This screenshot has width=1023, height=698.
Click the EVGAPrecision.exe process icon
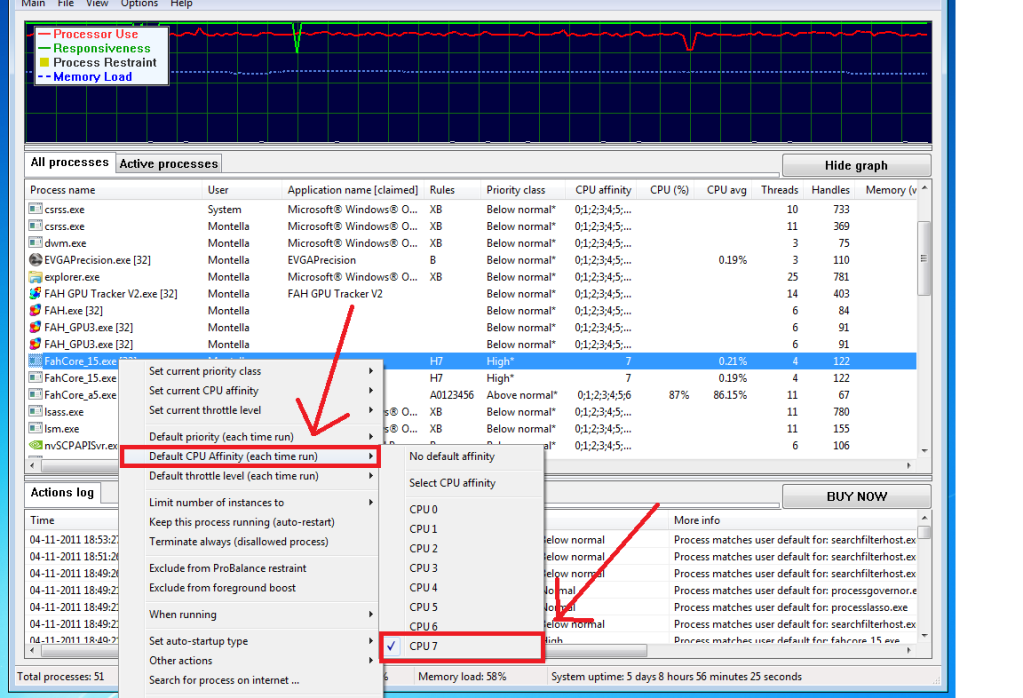[x=36, y=260]
